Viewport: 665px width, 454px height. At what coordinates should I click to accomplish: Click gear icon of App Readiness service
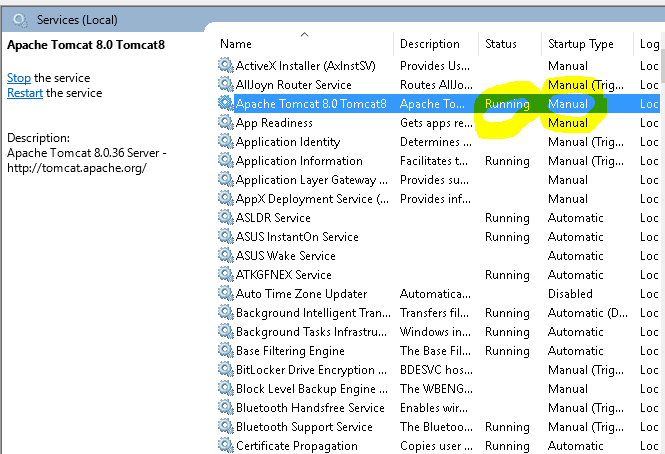(x=226, y=123)
